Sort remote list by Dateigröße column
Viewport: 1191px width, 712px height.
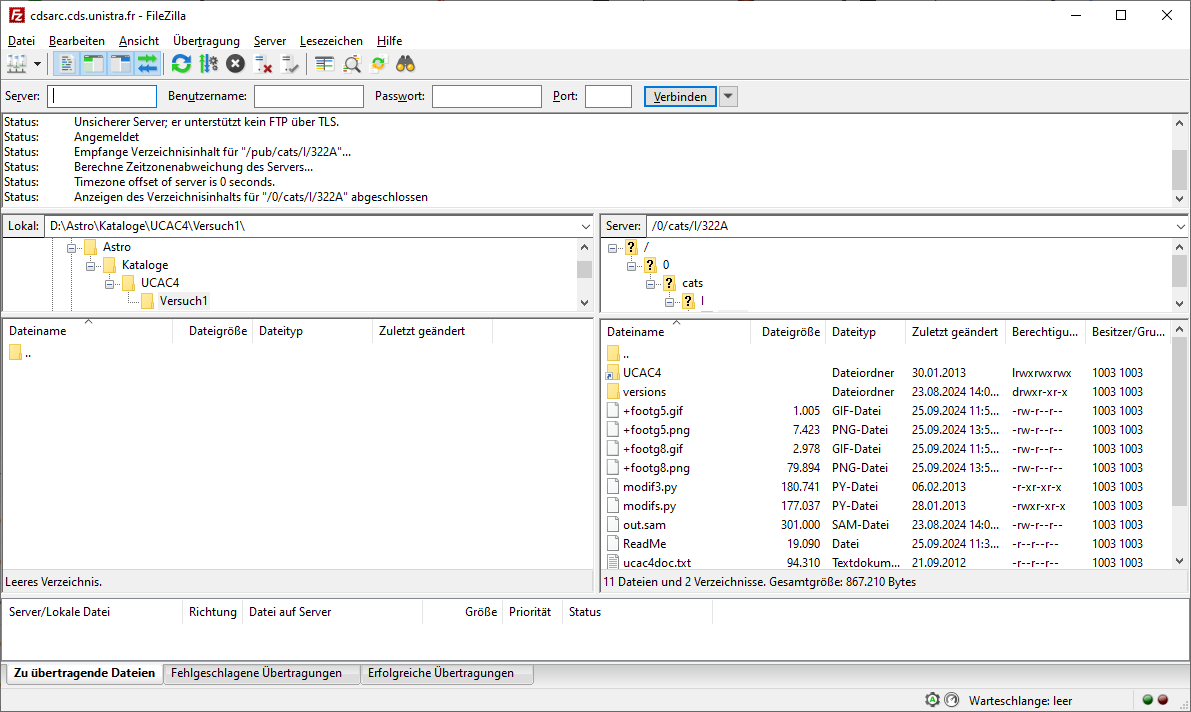788,332
